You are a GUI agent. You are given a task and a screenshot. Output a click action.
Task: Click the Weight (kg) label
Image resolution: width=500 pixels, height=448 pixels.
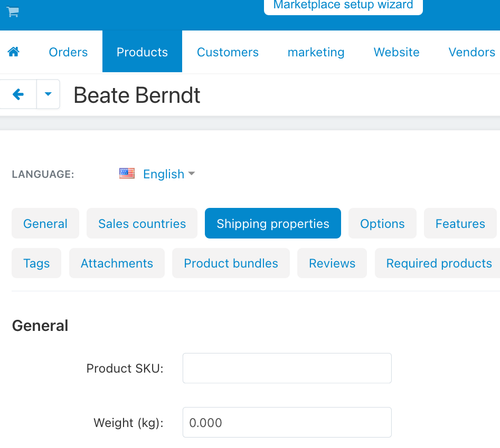pos(129,423)
